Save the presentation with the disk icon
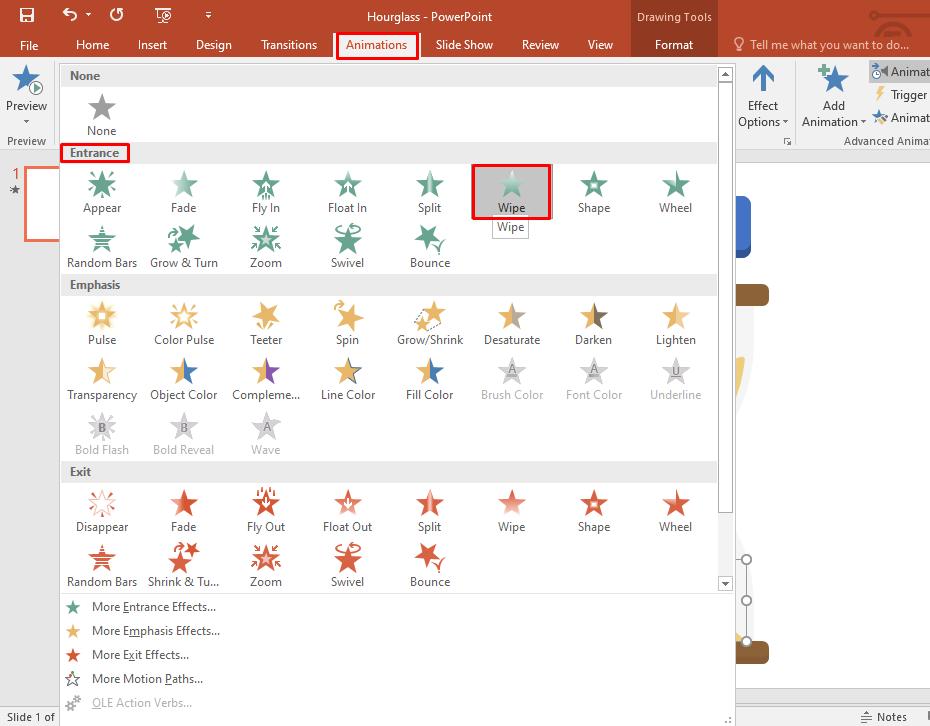 (x=27, y=15)
